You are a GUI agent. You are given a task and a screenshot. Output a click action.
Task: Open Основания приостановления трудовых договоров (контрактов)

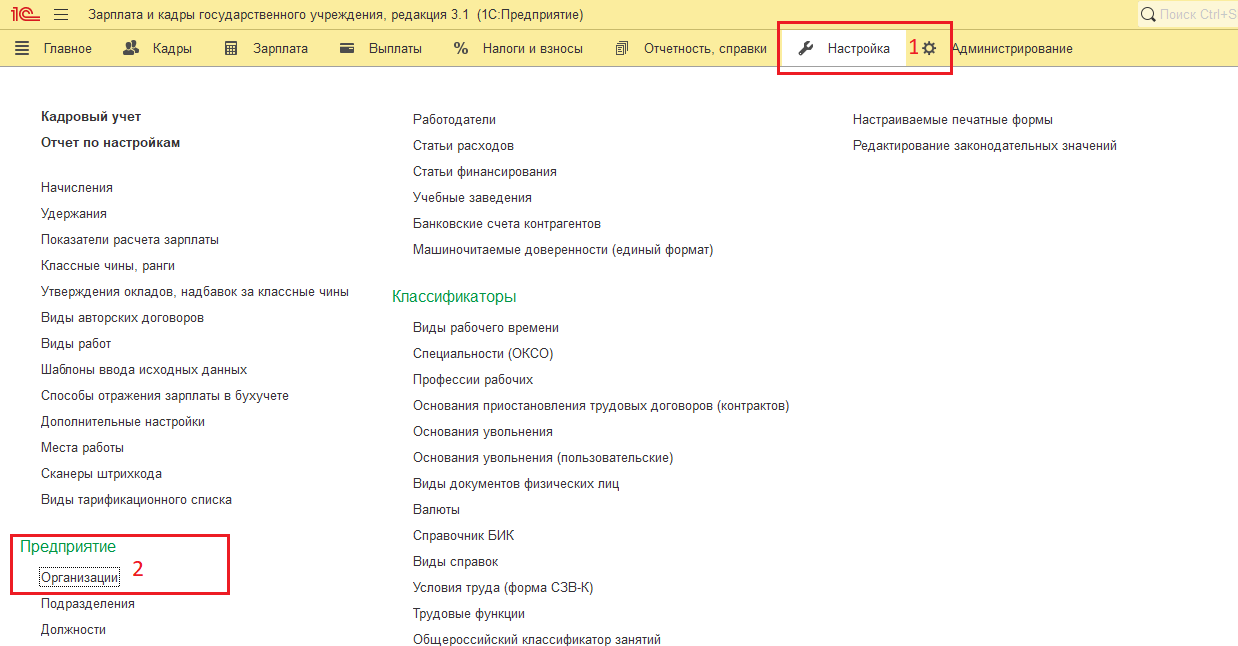coord(601,406)
